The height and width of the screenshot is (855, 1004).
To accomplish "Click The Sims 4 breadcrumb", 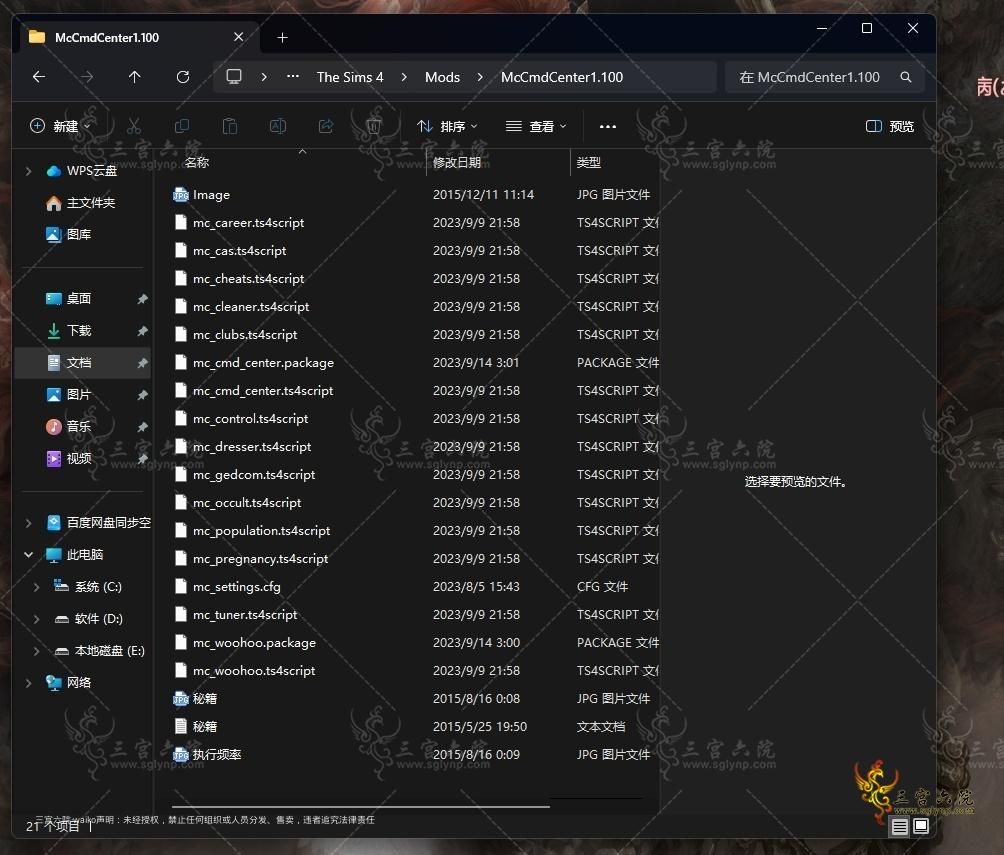I will click(x=350, y=77).
